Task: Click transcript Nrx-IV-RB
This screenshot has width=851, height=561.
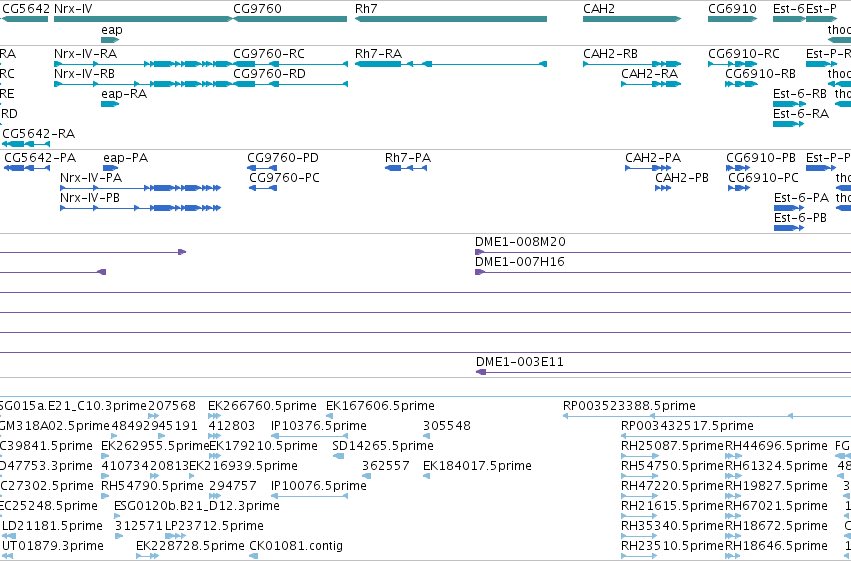Action: [x=143, y=84]
